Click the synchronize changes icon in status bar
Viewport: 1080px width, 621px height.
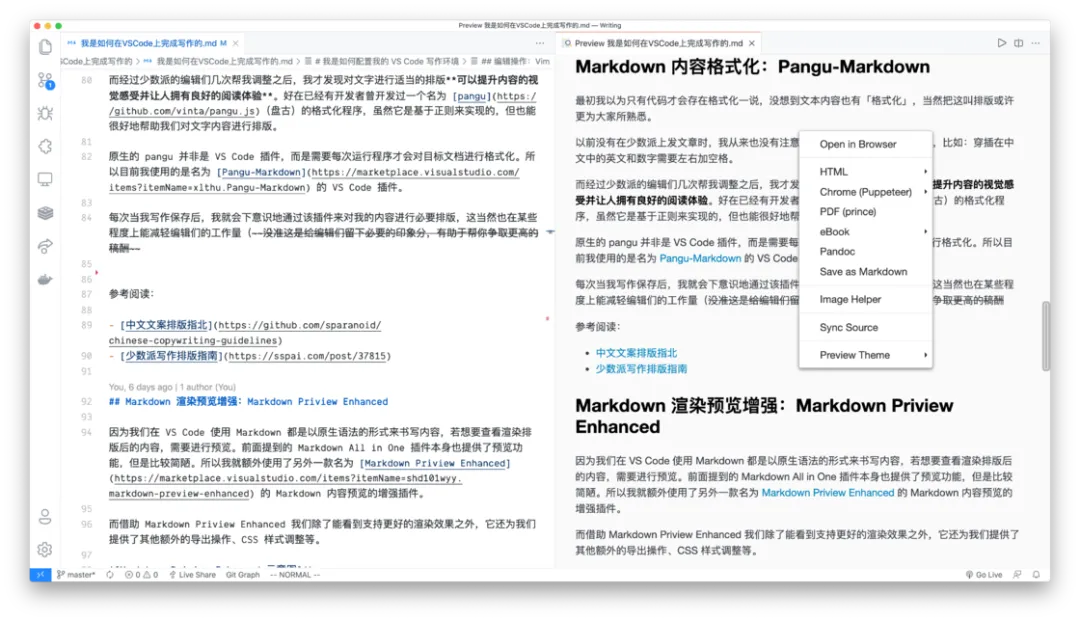pos(110,574)
